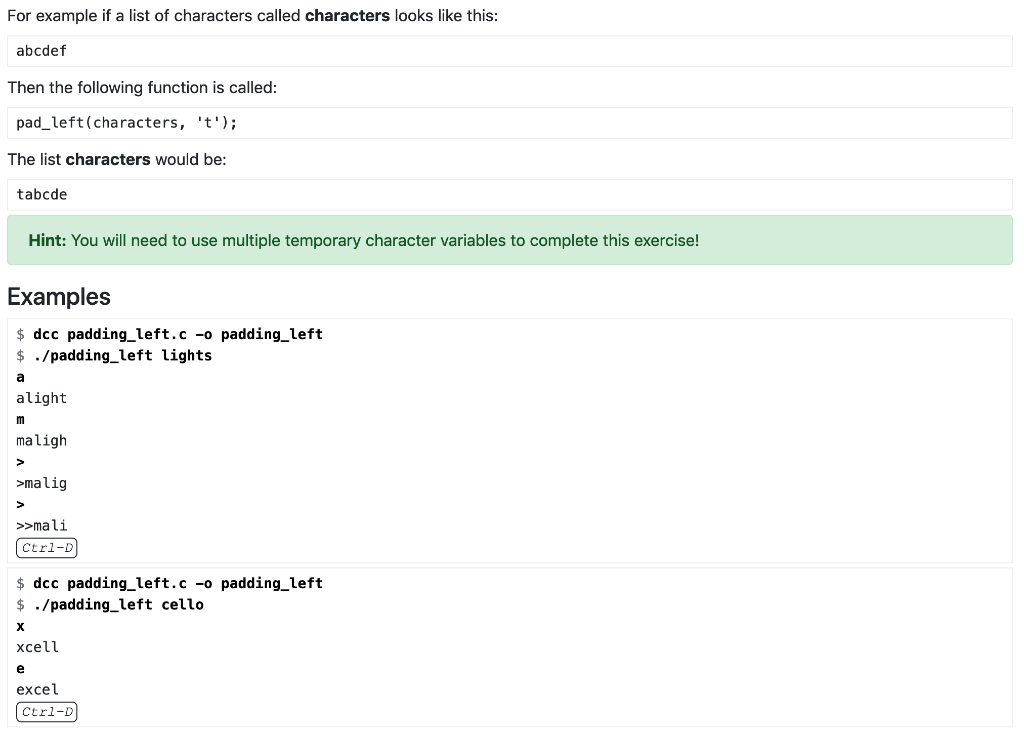The height and width of the screenshot is (733, 1024).
Task: Click the first Ctrl-D keyboard badge
Action: pos(46,547)
